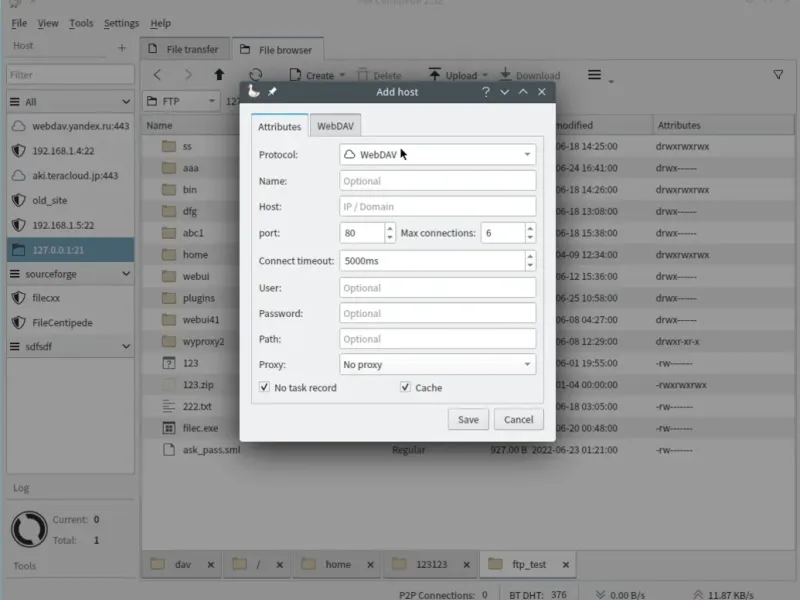The width and height of the screenshot is (800, 600).
Task: Select the filecxx host
Action: pos(70,298)
